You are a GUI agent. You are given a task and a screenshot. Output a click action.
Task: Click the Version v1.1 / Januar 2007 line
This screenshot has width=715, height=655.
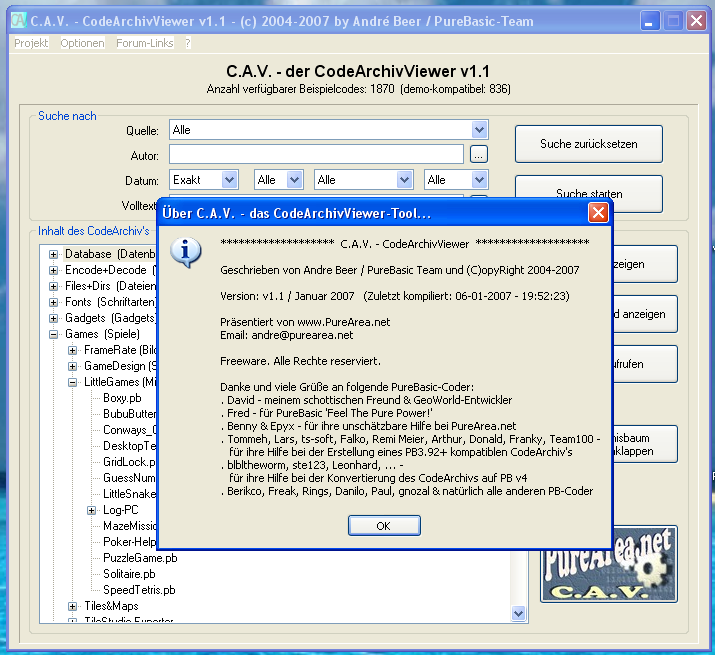[394, 296]
